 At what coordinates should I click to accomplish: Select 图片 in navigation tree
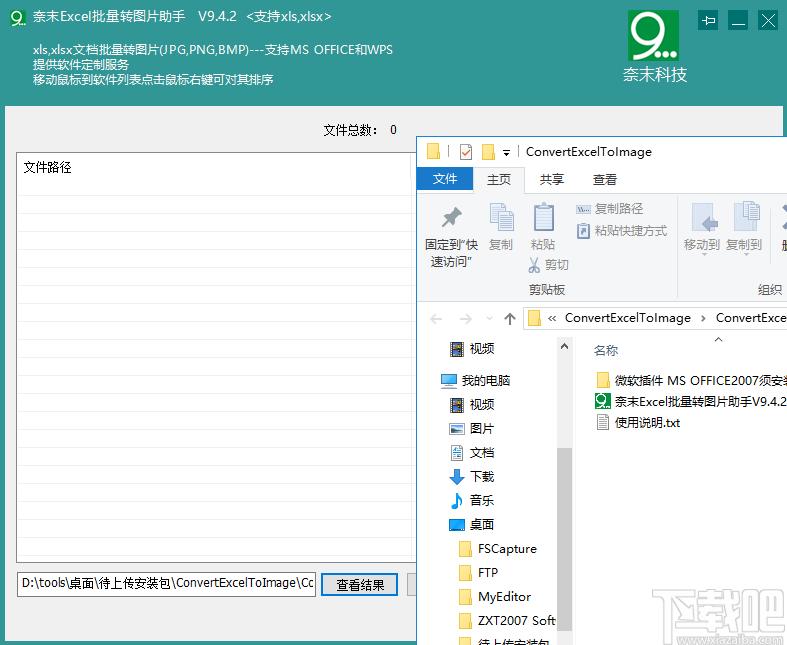472,429
